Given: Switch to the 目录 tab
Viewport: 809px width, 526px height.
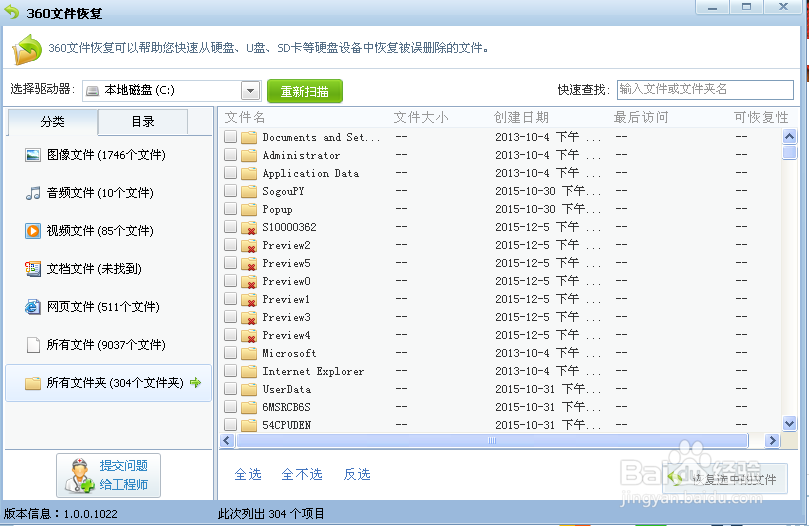Looking at the screenshot, I should [x=143, y=122].
